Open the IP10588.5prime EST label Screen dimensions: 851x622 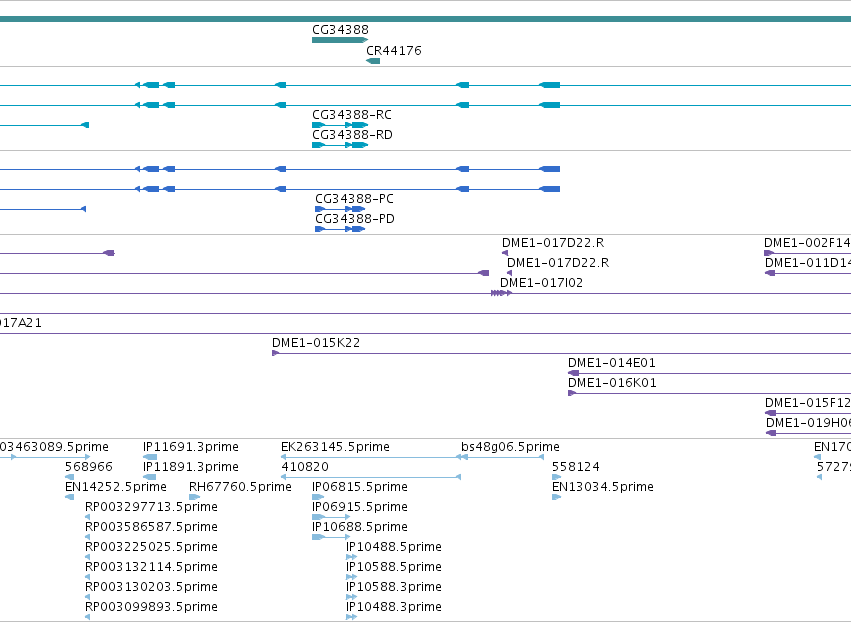point(393,568)
